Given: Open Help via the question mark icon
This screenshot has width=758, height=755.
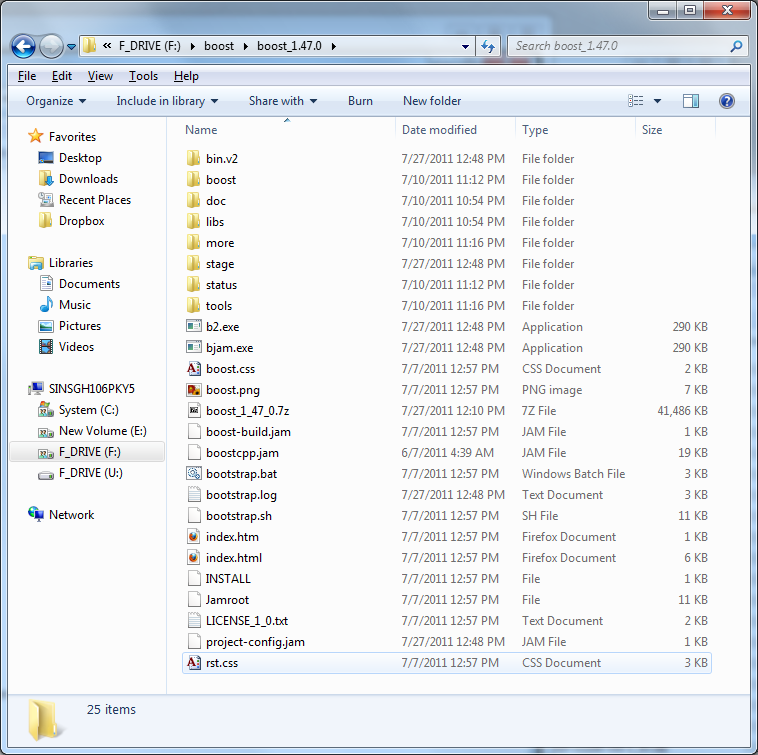Looking at the screenshot, I should (x=726, y=101).
